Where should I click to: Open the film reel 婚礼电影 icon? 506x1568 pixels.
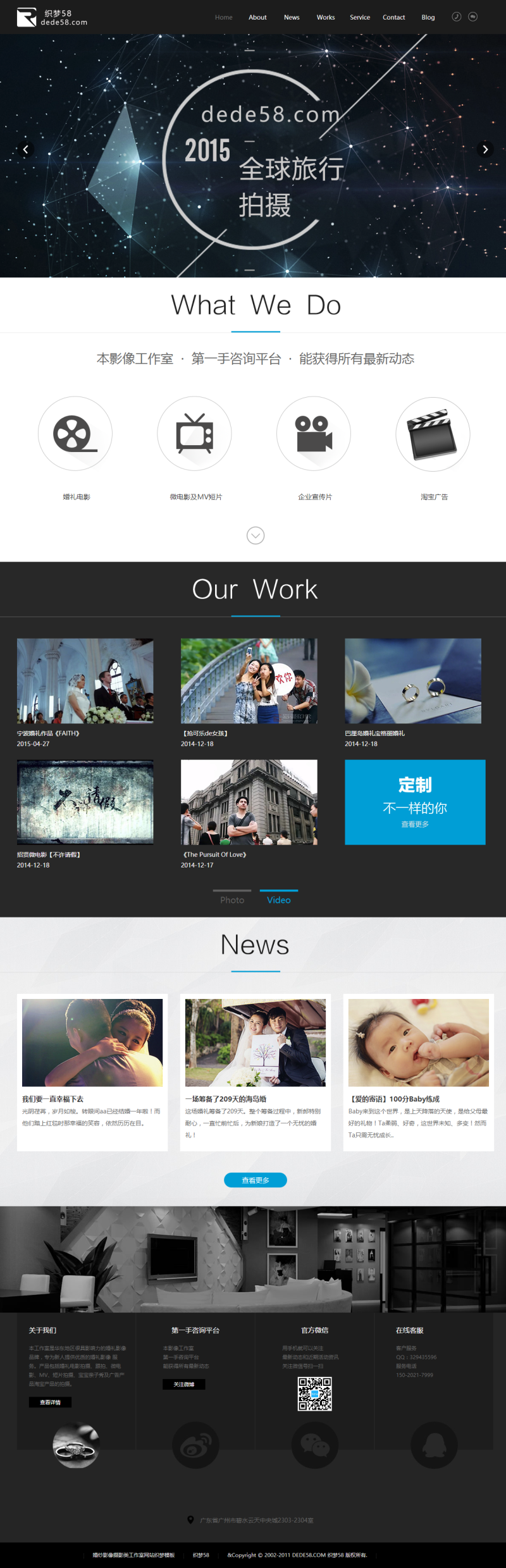75,434
